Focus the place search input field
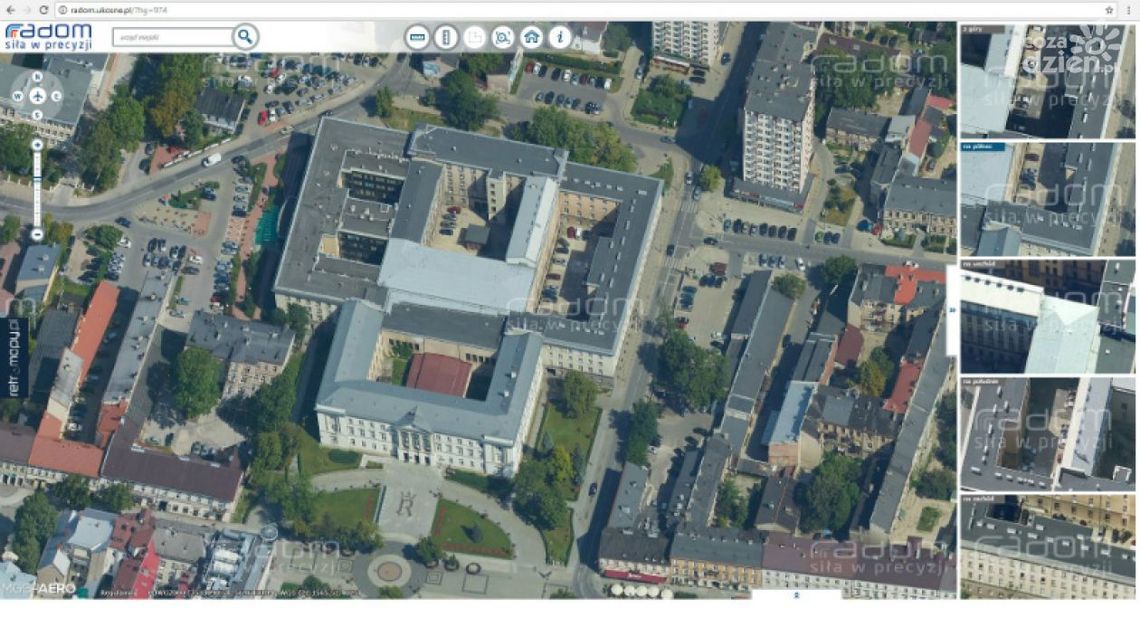 point(170,37)
